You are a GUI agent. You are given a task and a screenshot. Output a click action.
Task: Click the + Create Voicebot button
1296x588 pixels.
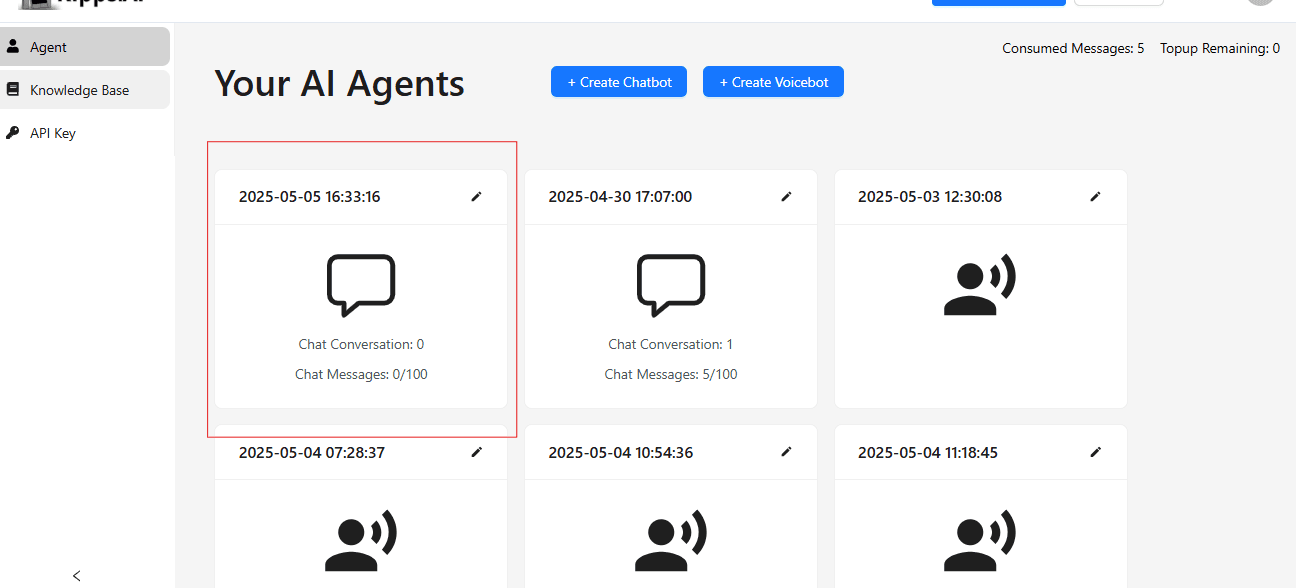pyautogui.click(x=773, y=81)
